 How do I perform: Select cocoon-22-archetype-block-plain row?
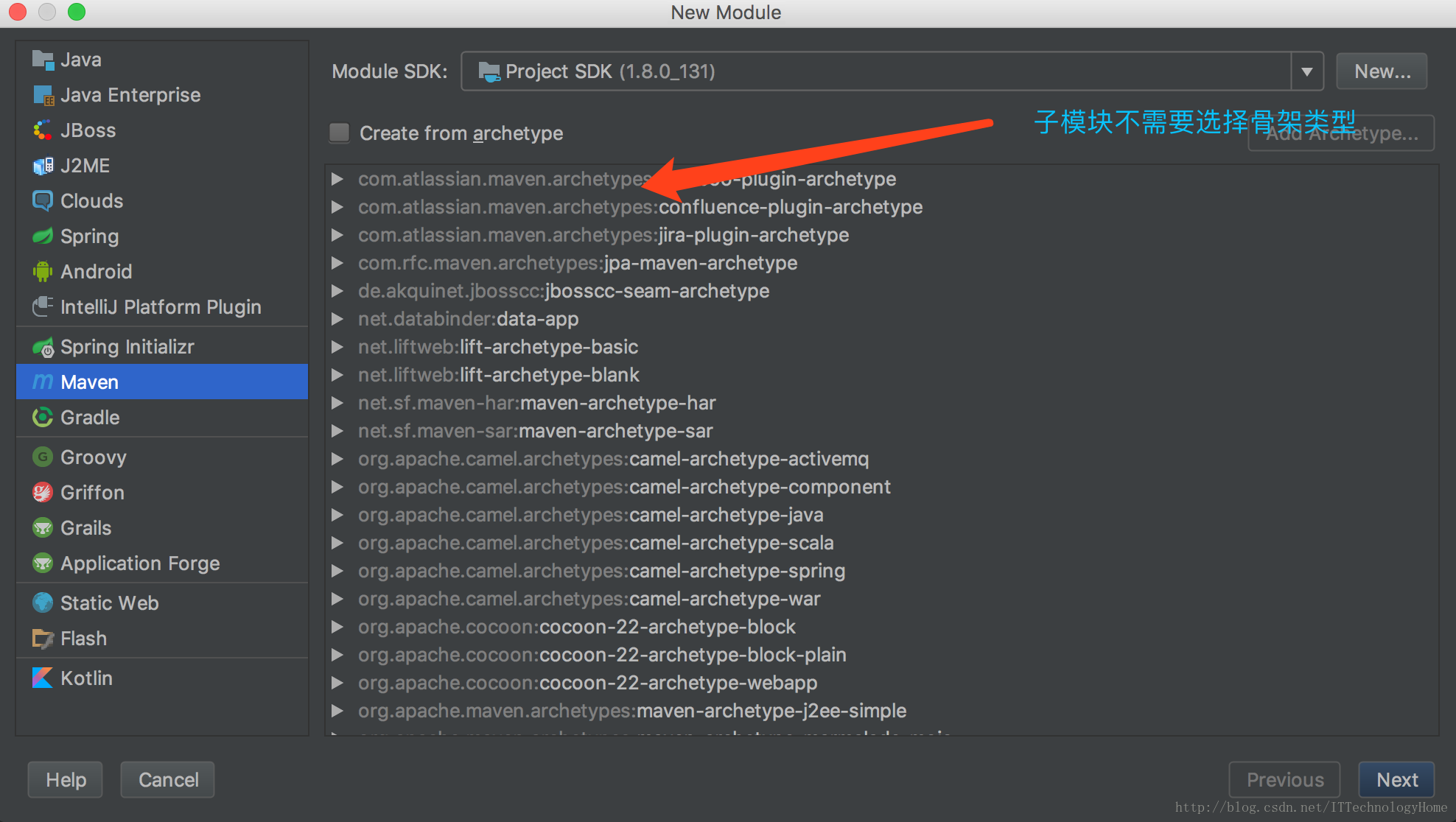(x=881, y=655)
